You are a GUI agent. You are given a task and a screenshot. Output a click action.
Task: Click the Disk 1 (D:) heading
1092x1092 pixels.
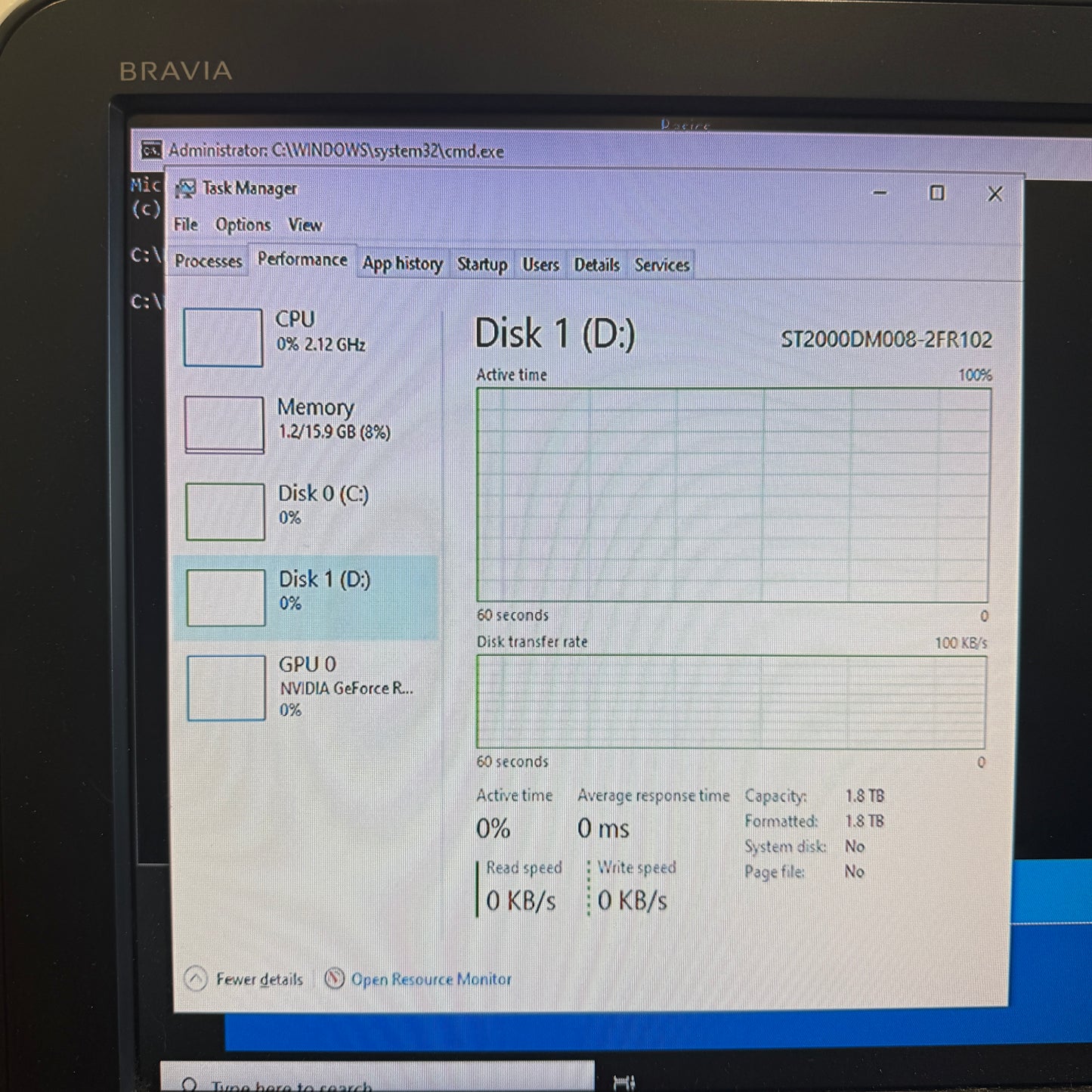pyautogui.click(x=555, y=334)
